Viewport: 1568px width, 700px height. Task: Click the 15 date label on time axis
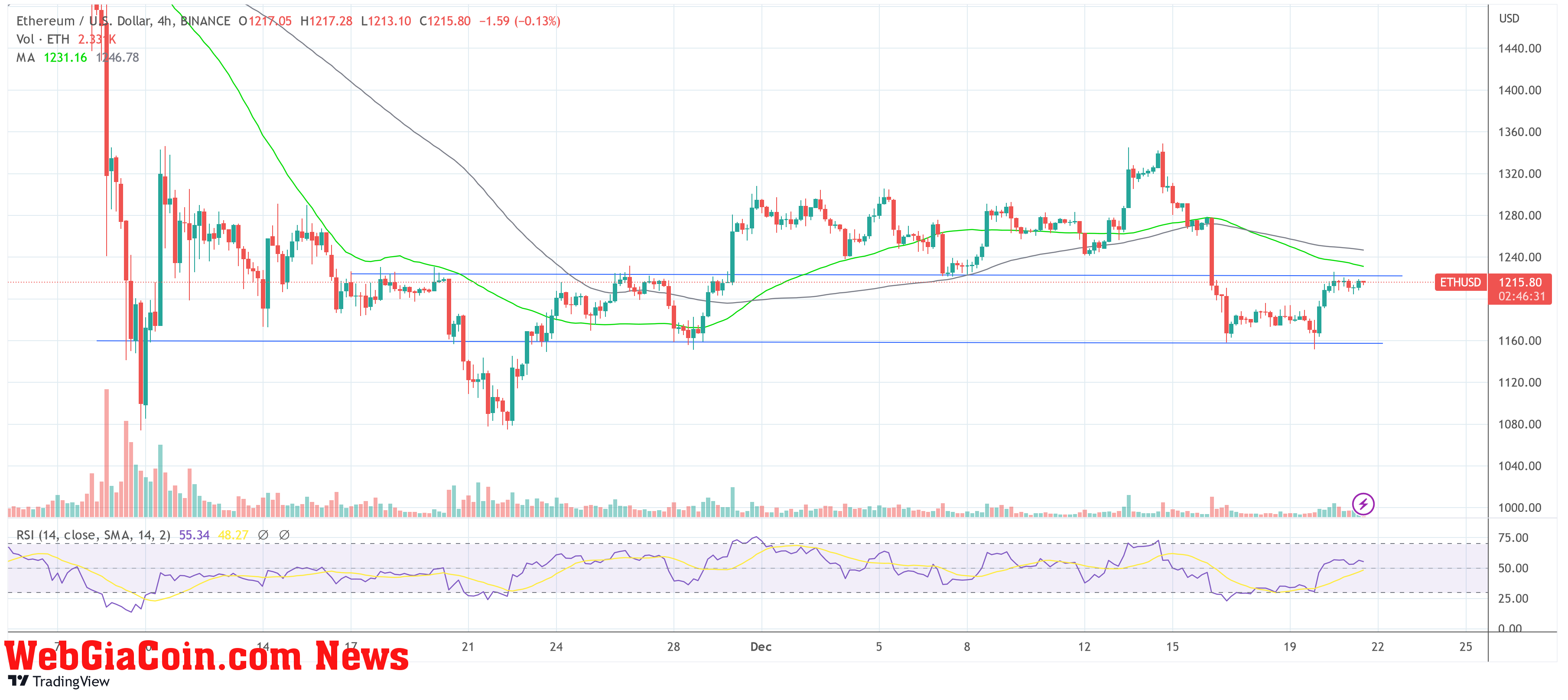click(x=1172, y=647)
